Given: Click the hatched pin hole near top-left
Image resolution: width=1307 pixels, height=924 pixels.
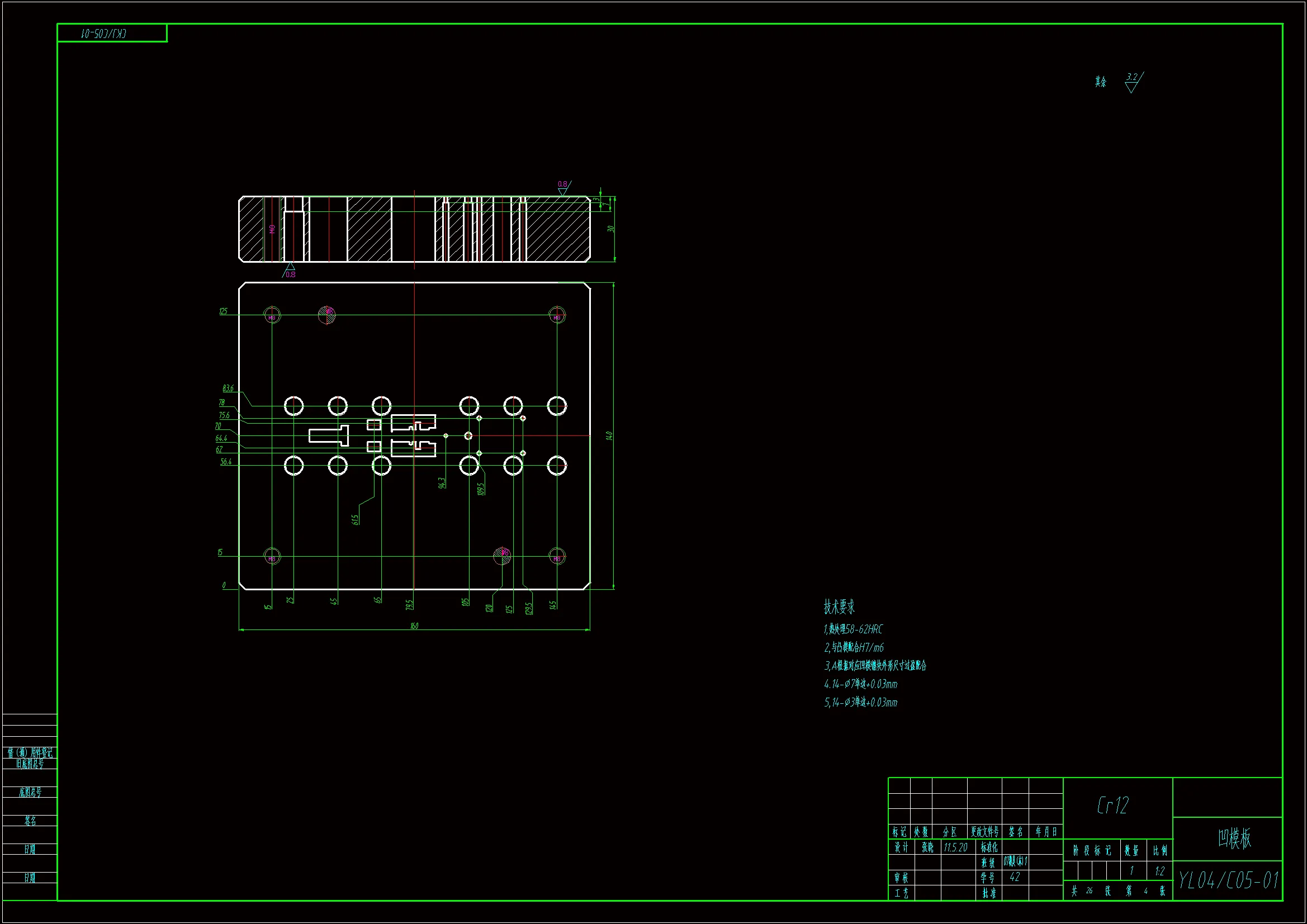Looking at the screenshot, I should (326, 315).
